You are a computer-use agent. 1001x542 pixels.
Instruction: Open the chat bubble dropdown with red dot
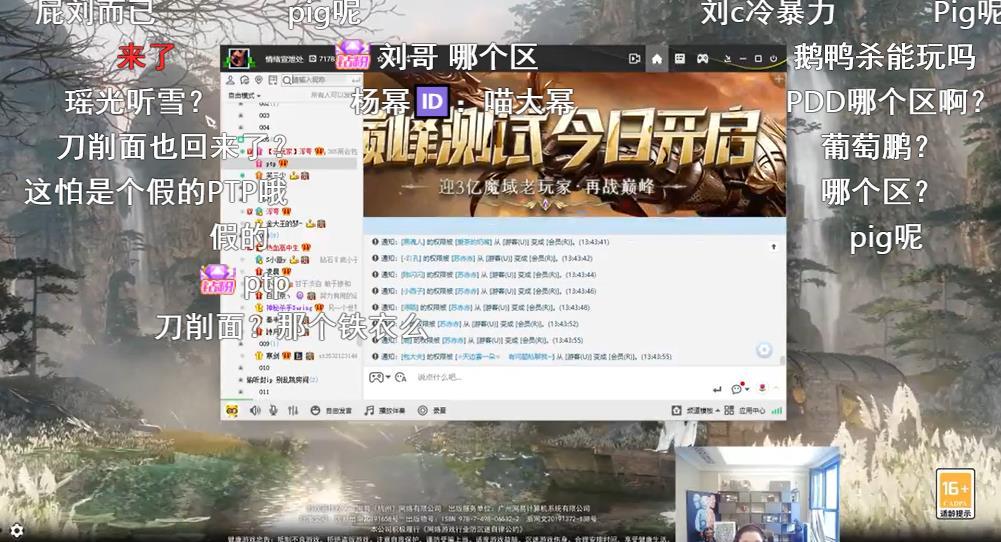coord(740,388)
